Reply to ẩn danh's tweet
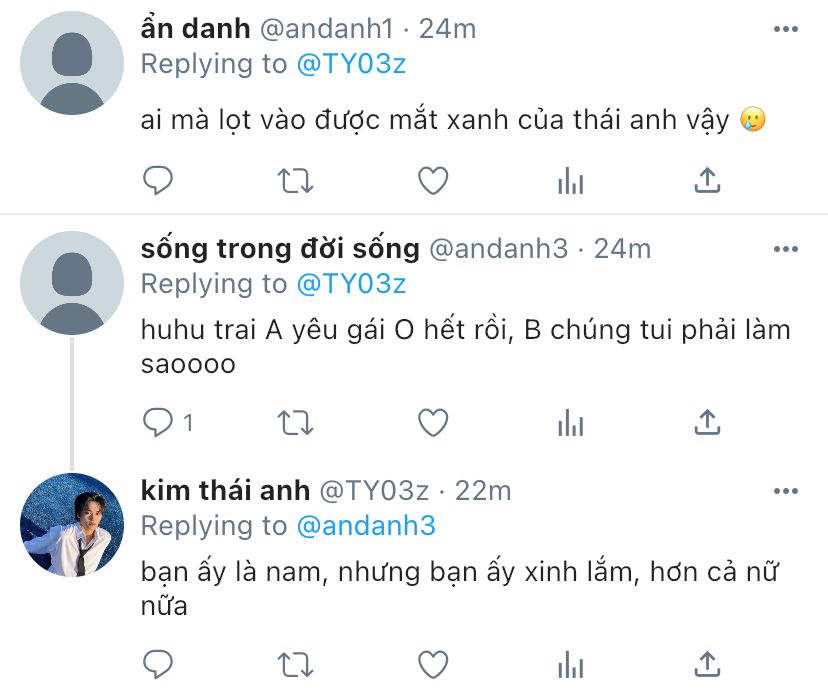828x697 pixels. tap(158, 181)
